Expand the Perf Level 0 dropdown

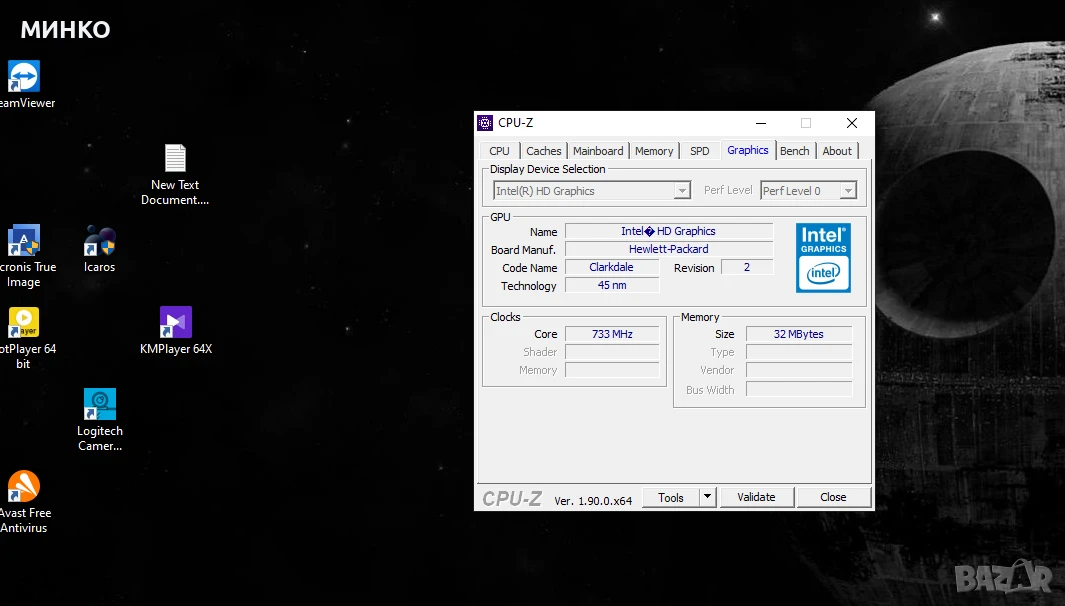pyautogui.click(x=848, y=191)
